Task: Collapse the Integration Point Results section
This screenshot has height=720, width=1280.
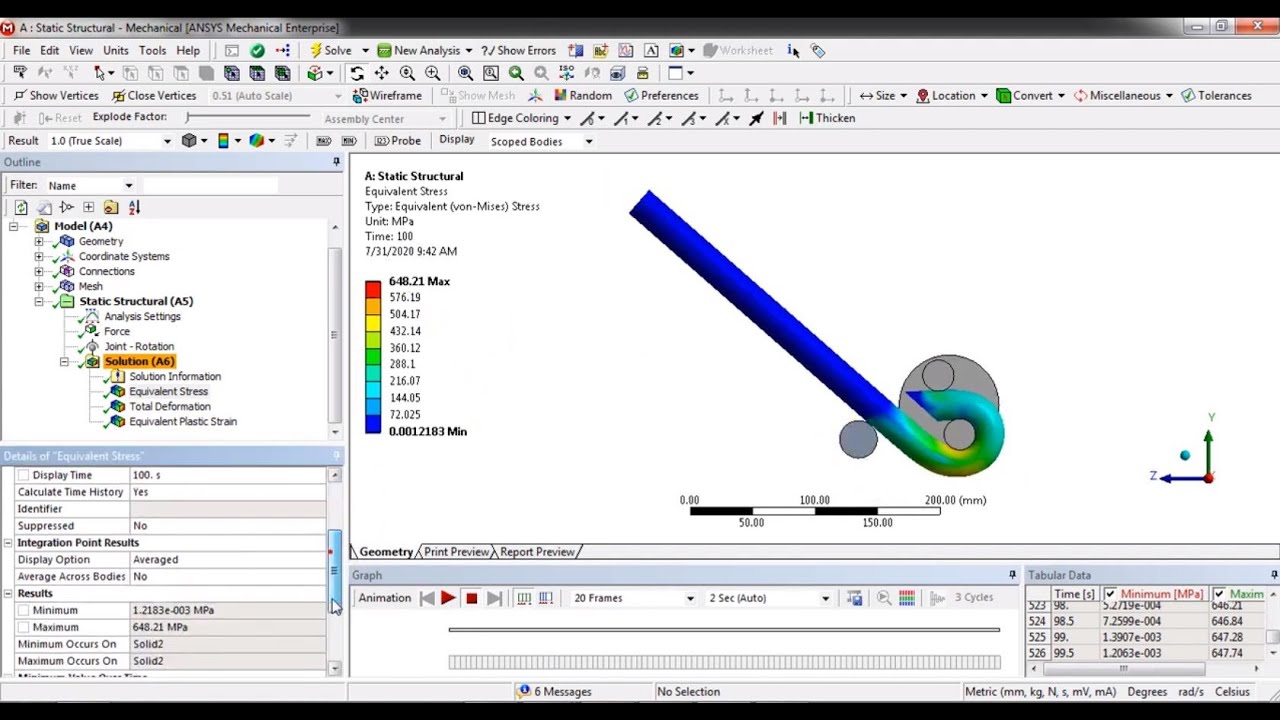Action: [8, 542]
